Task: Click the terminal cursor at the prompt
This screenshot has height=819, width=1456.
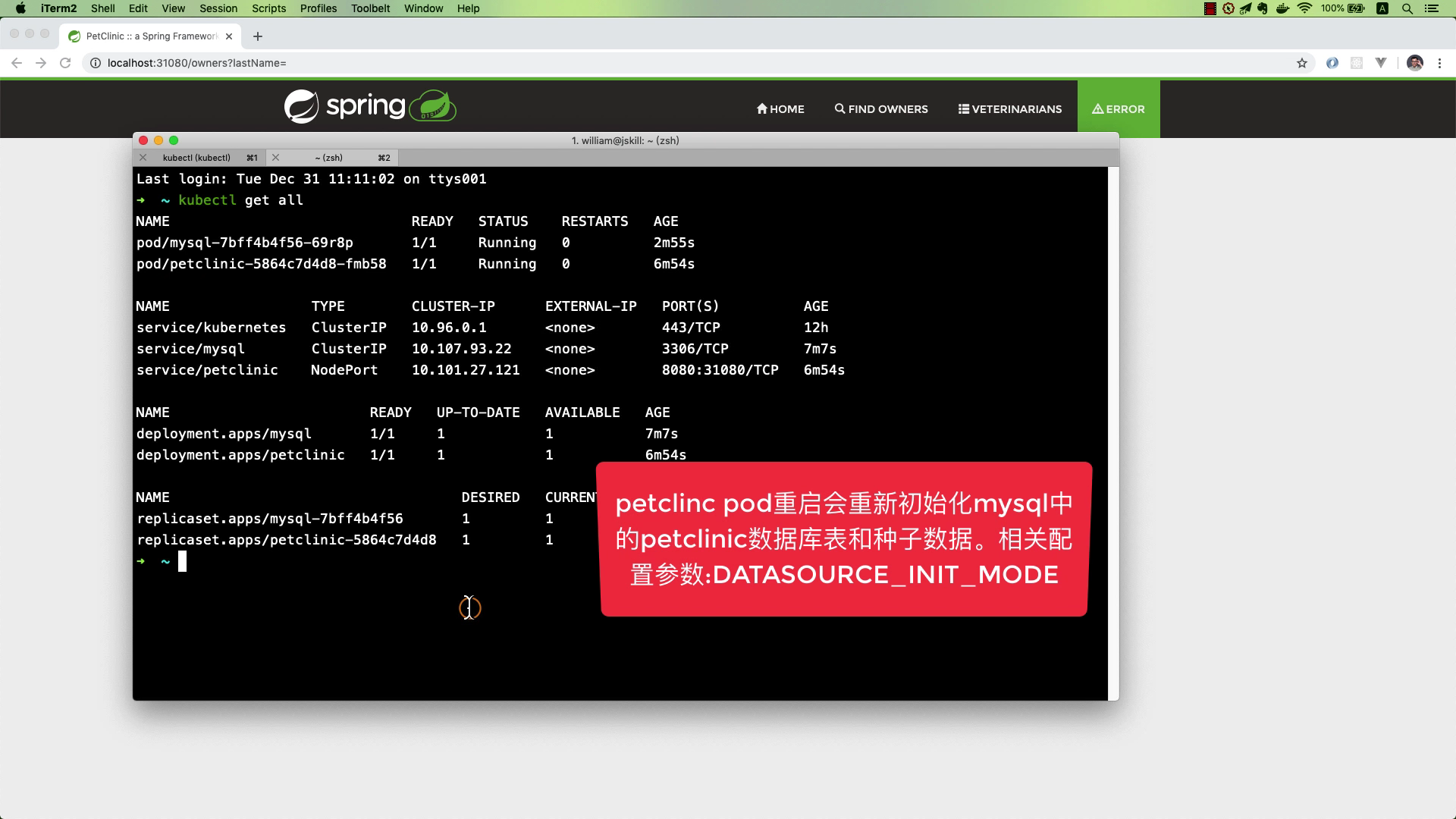Action: pos(182,561)
